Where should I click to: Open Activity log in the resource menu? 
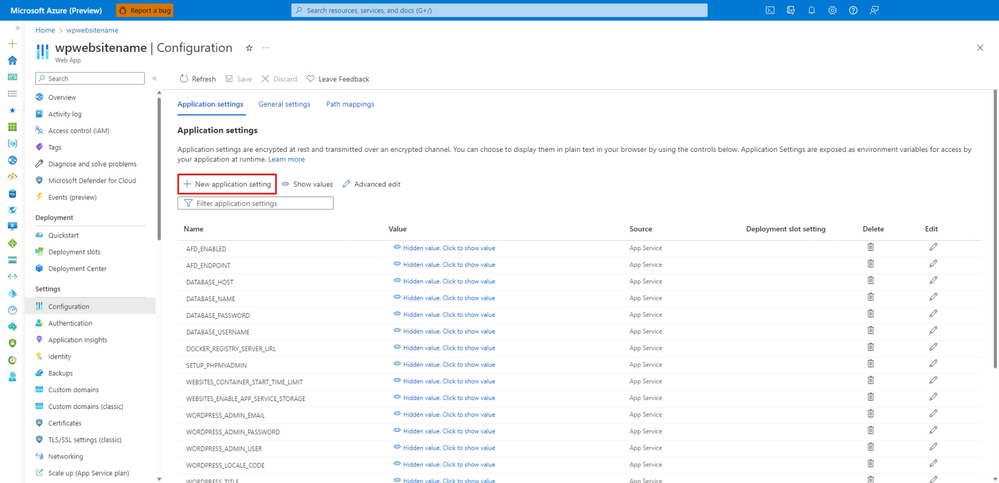pos(65,114)
